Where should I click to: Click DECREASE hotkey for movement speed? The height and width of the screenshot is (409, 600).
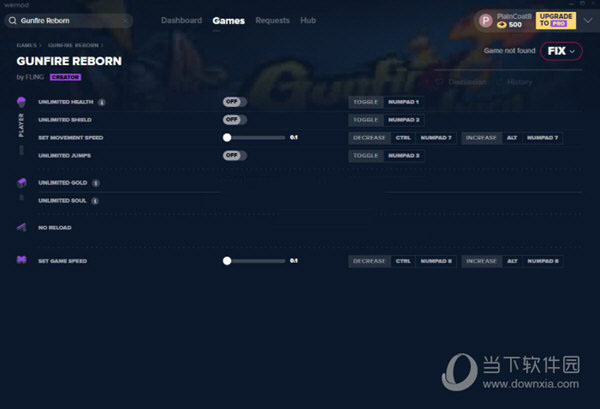(x=369, y=138)
